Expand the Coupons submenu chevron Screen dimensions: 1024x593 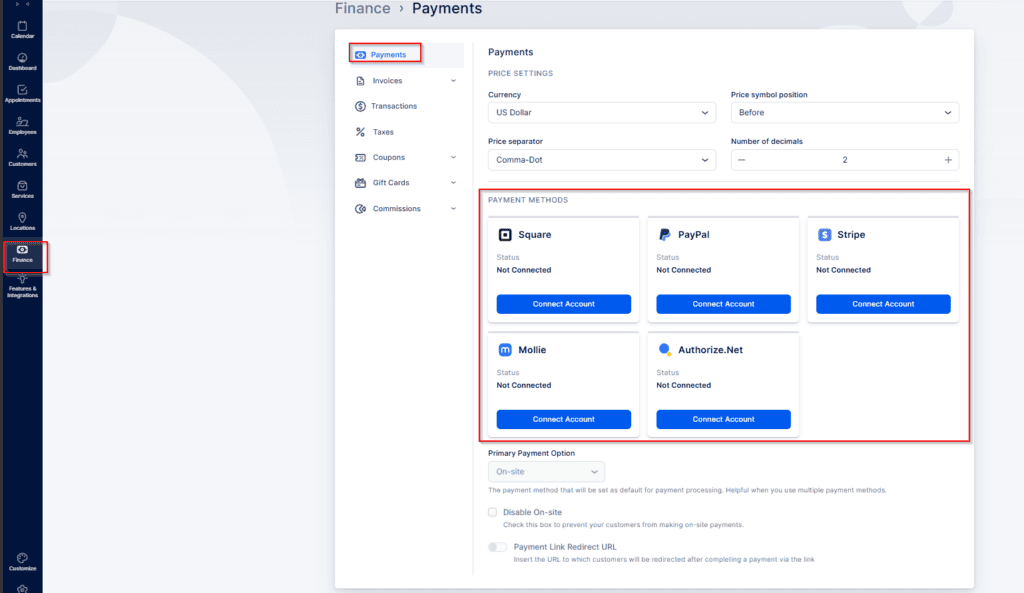[x=453, y=157]
